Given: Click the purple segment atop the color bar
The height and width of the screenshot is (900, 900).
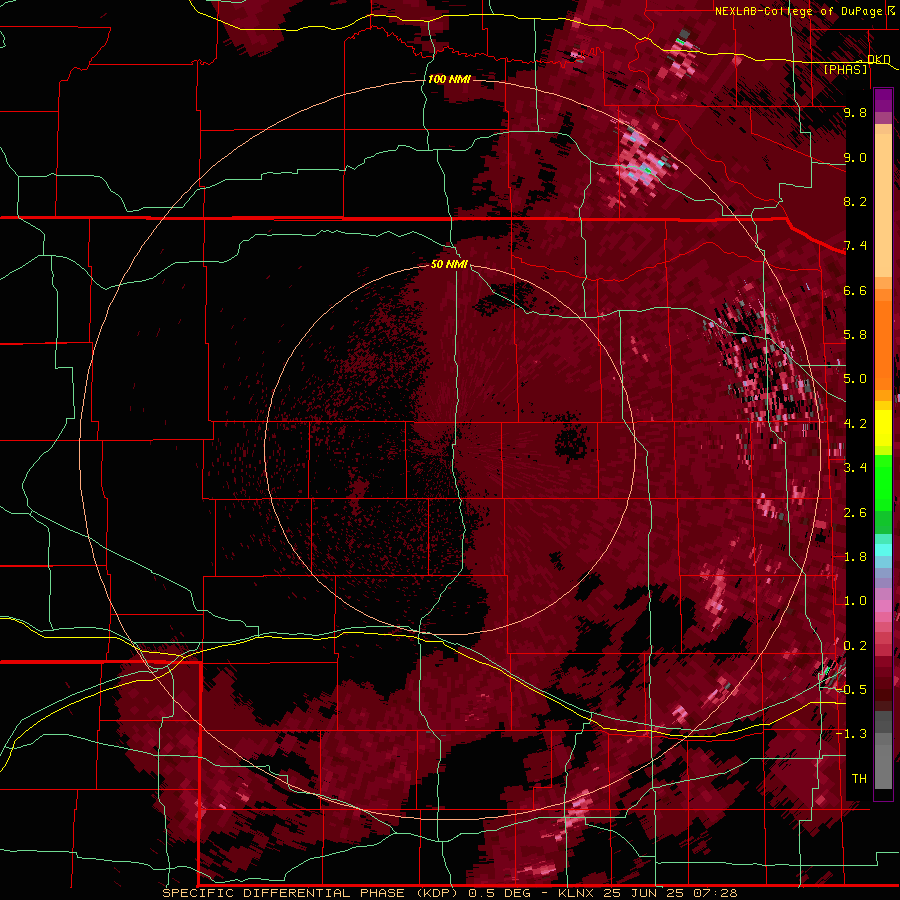Looking at the screenshot, I should (x=883, y=100).
